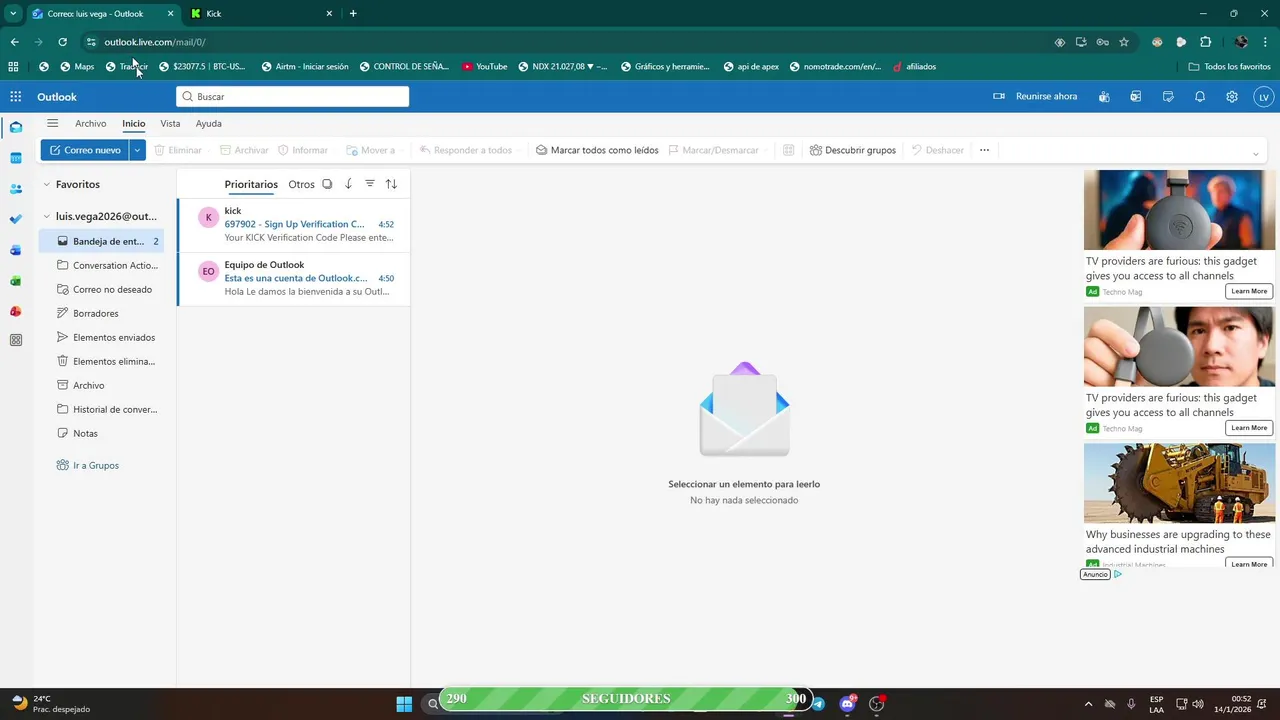Collapse the Favoritos section
The width and height of the screenshot is (1280, 720).
[x=46, y=184]
